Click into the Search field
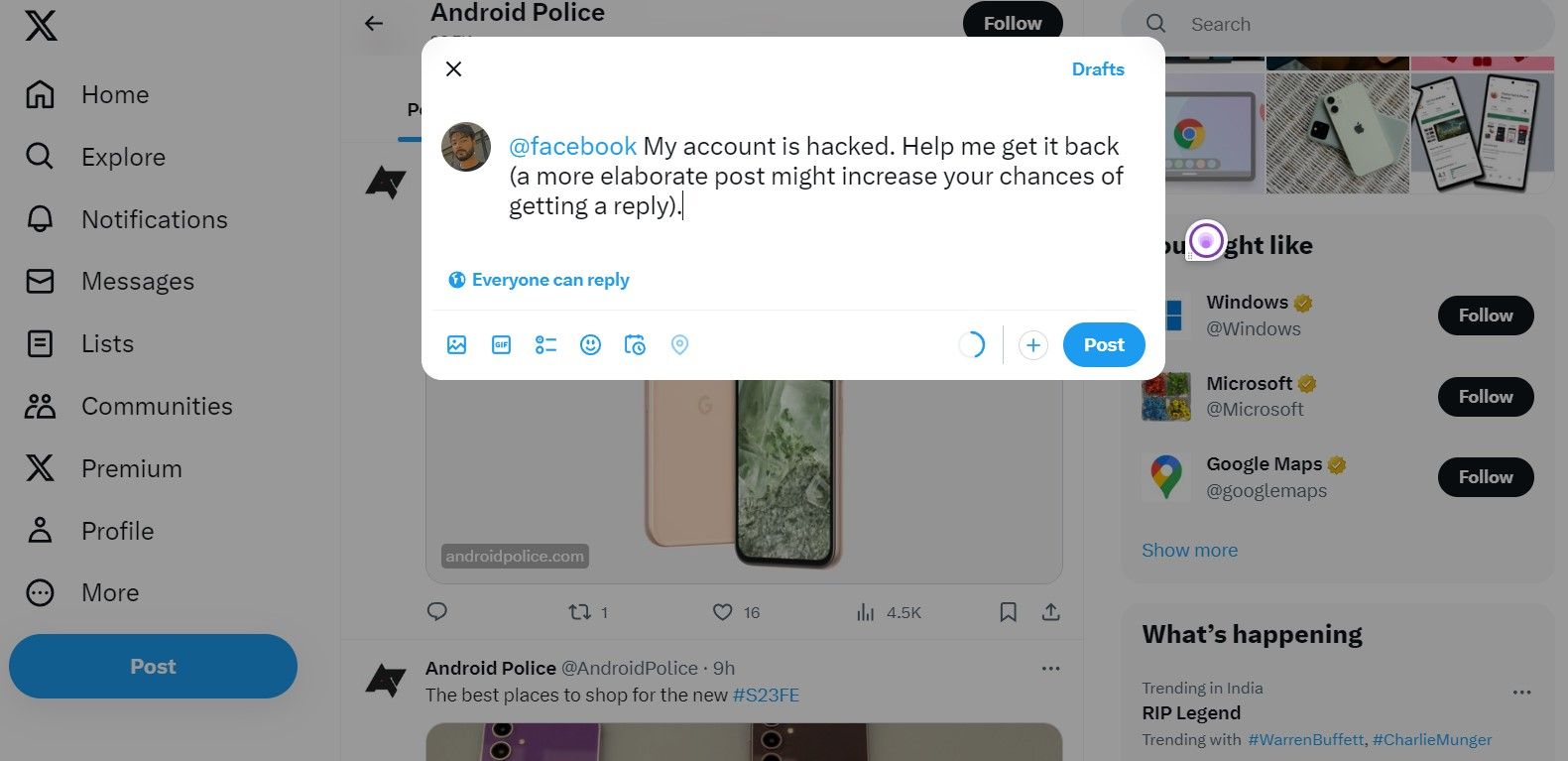This screenshot has height=761, width=1568. (1338, 24)
